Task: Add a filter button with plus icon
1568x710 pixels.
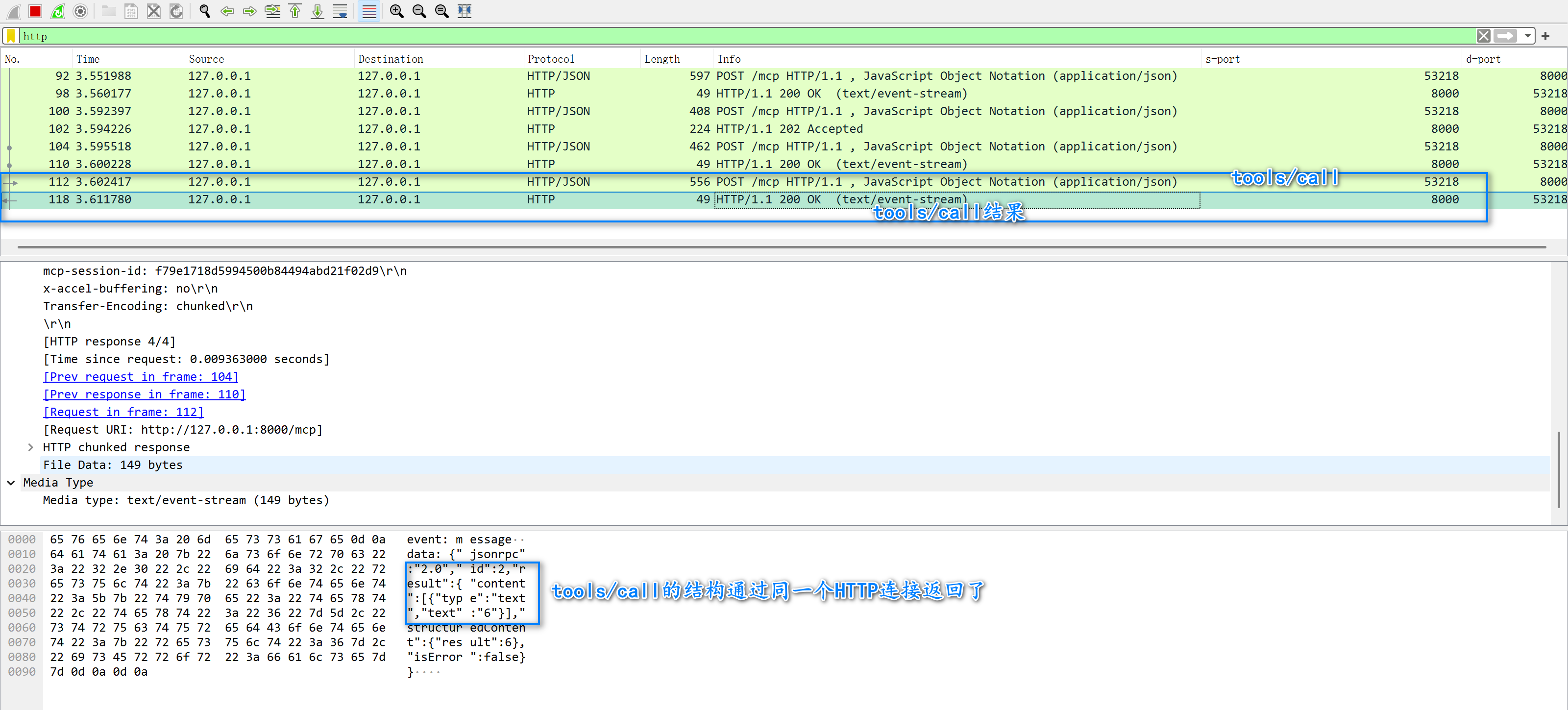Action: click(x=1545, y=36)
